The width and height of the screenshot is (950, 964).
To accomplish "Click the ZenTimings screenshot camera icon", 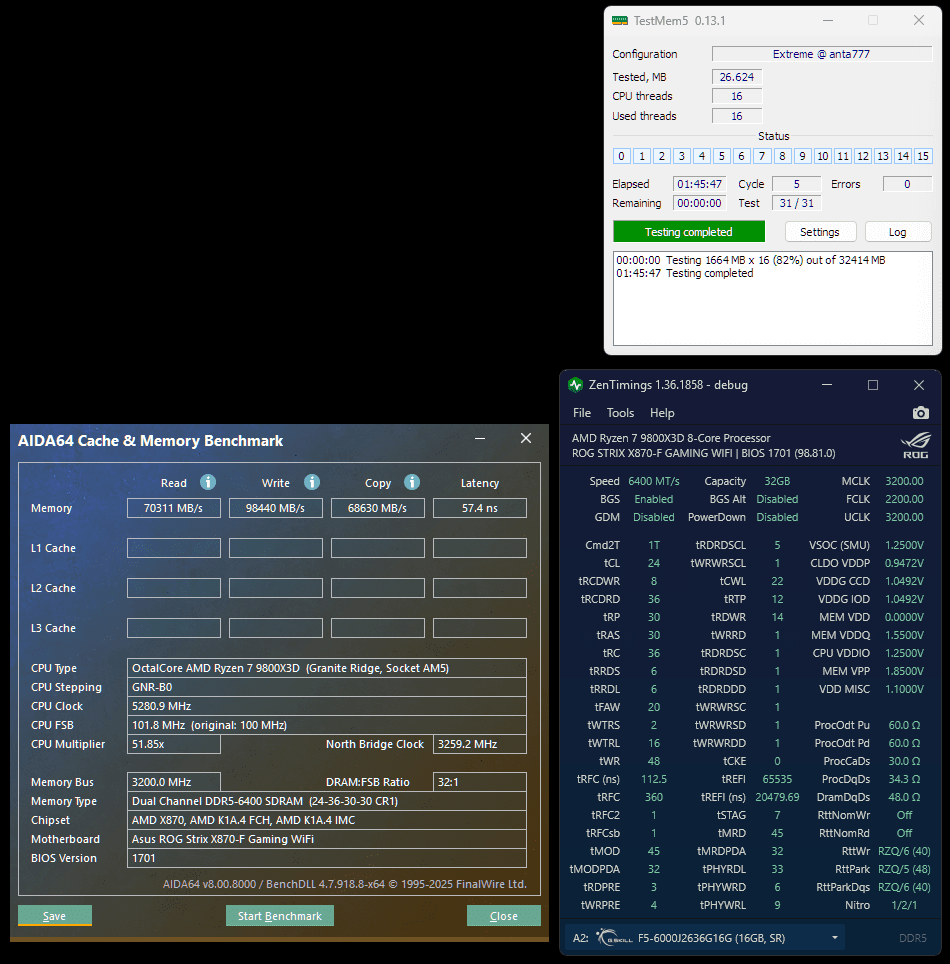I will (x=920, y=413).
